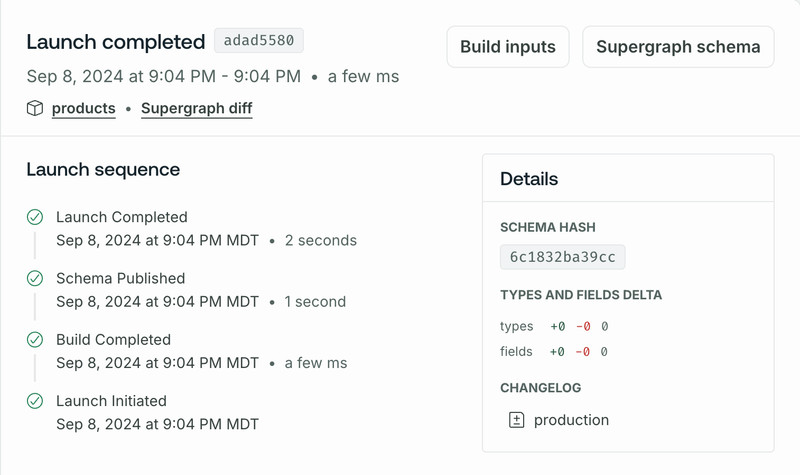
Task: Copy the launch ID badge adad5580
Action: point(259,40)
